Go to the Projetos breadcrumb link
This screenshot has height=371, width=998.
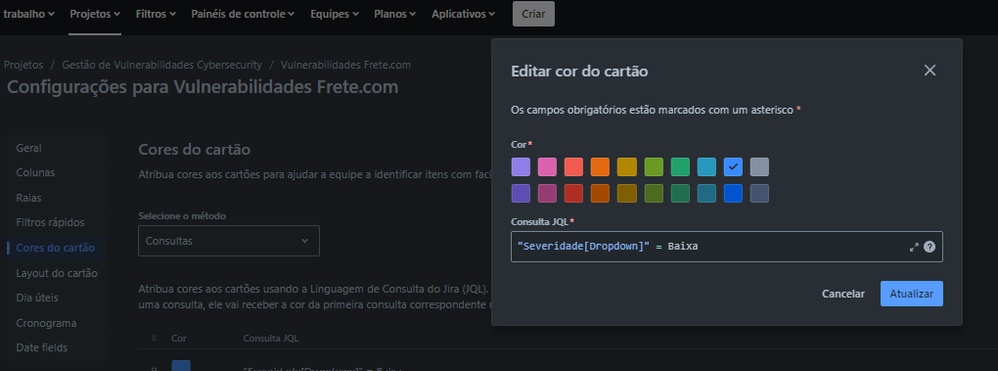point(24,65)
